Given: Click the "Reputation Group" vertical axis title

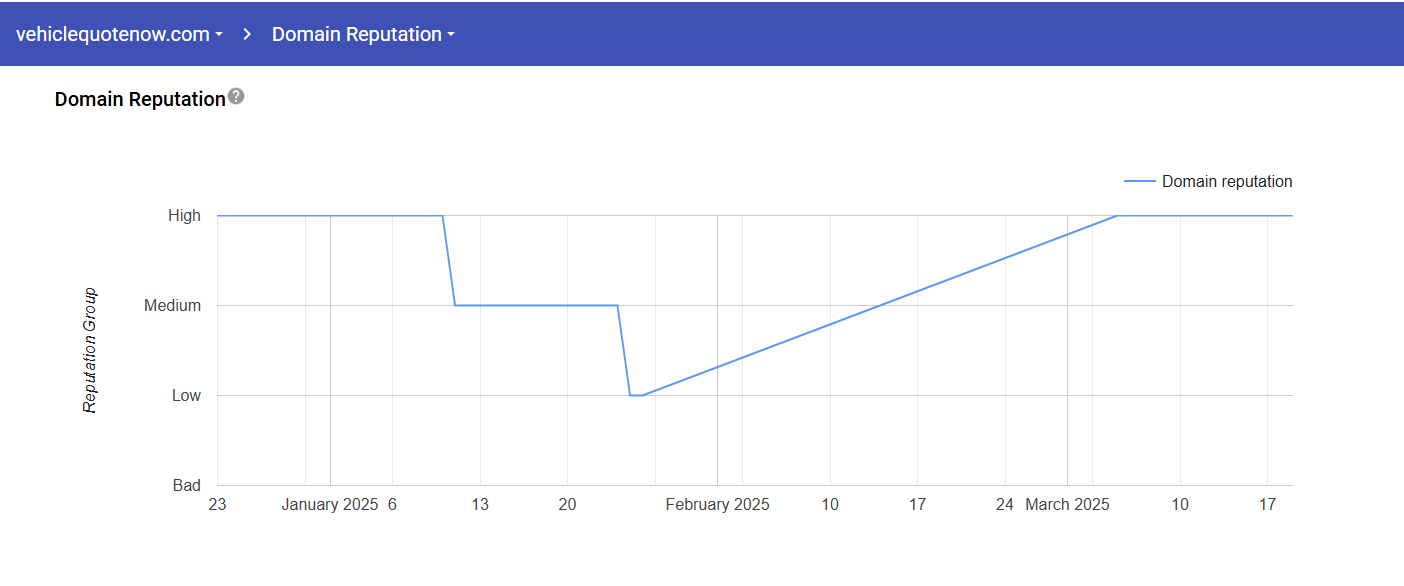Looking at the screenshot, I should click(90, 350).
